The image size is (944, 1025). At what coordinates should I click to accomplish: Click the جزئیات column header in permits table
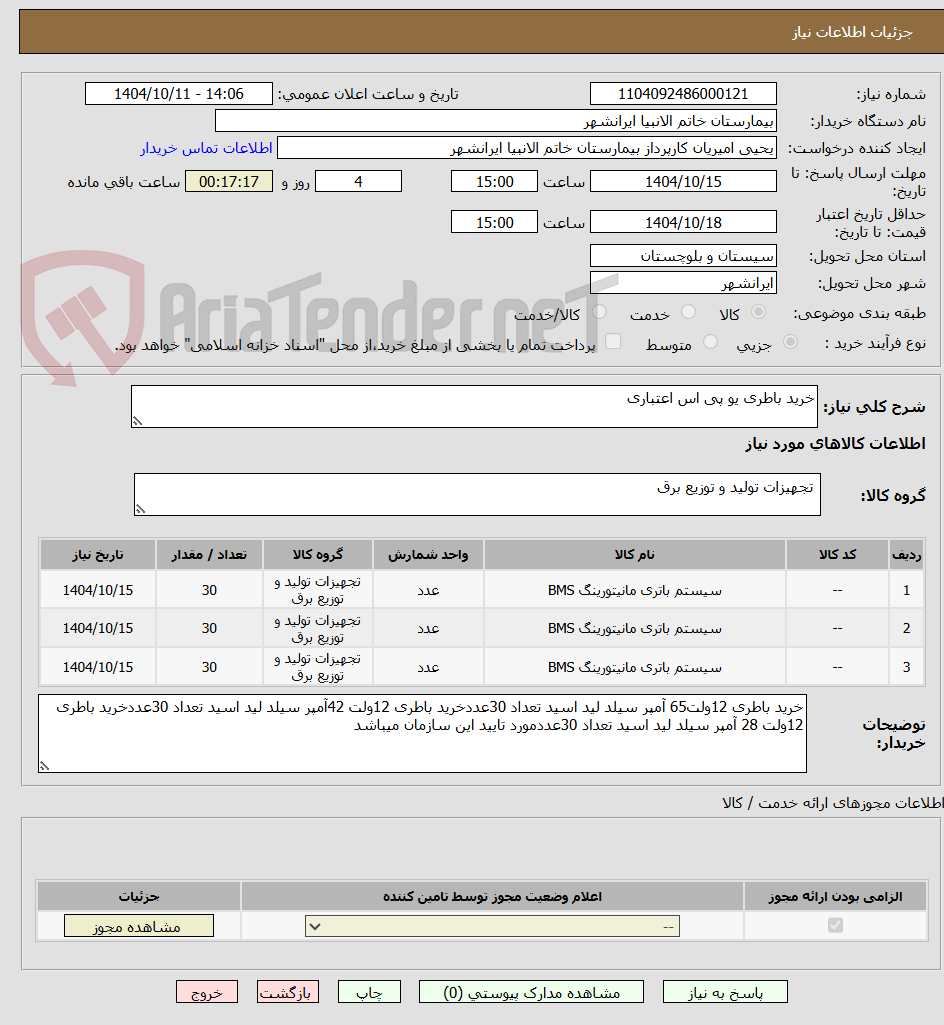pos(139,896)
